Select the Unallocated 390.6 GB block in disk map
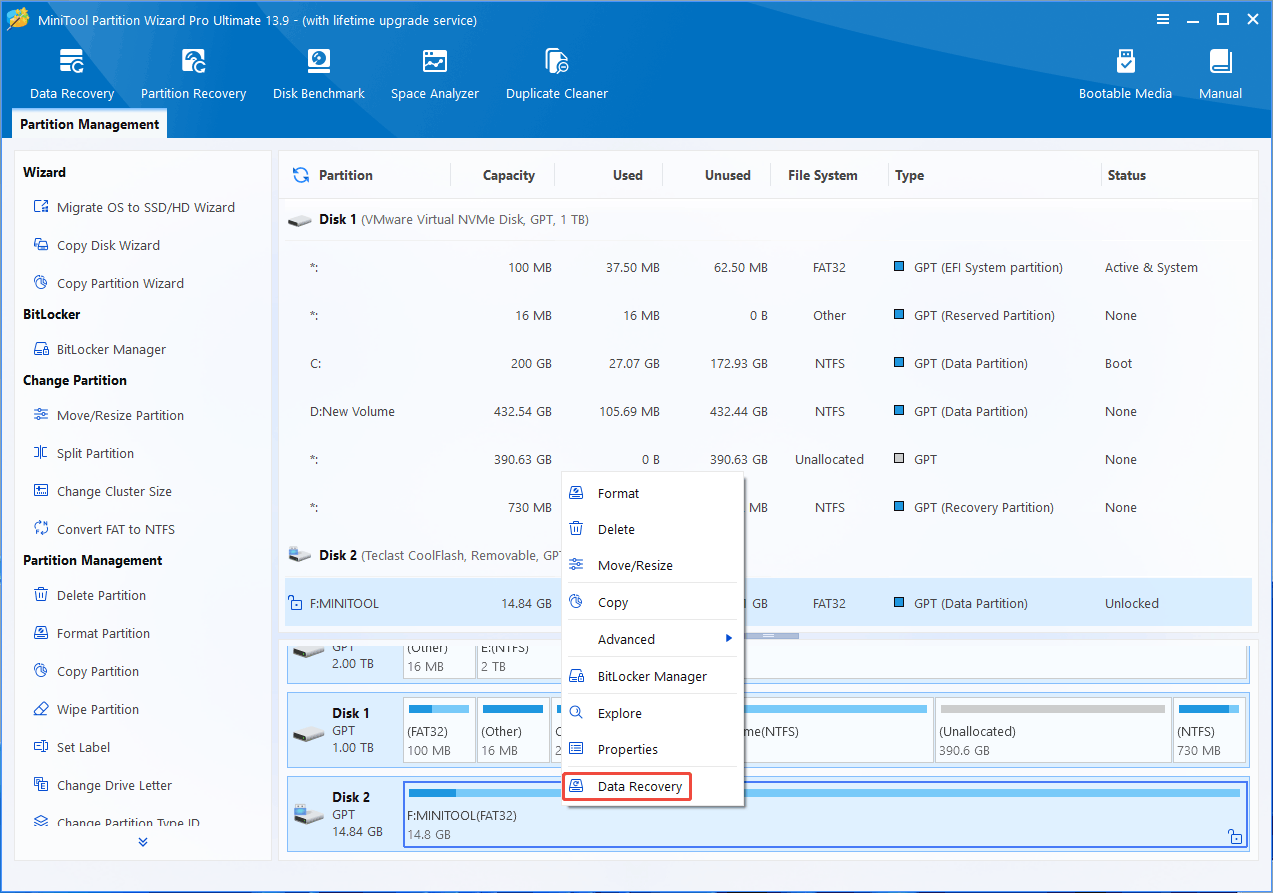This screenshot has height=893, width=1273. [1052, 731]
